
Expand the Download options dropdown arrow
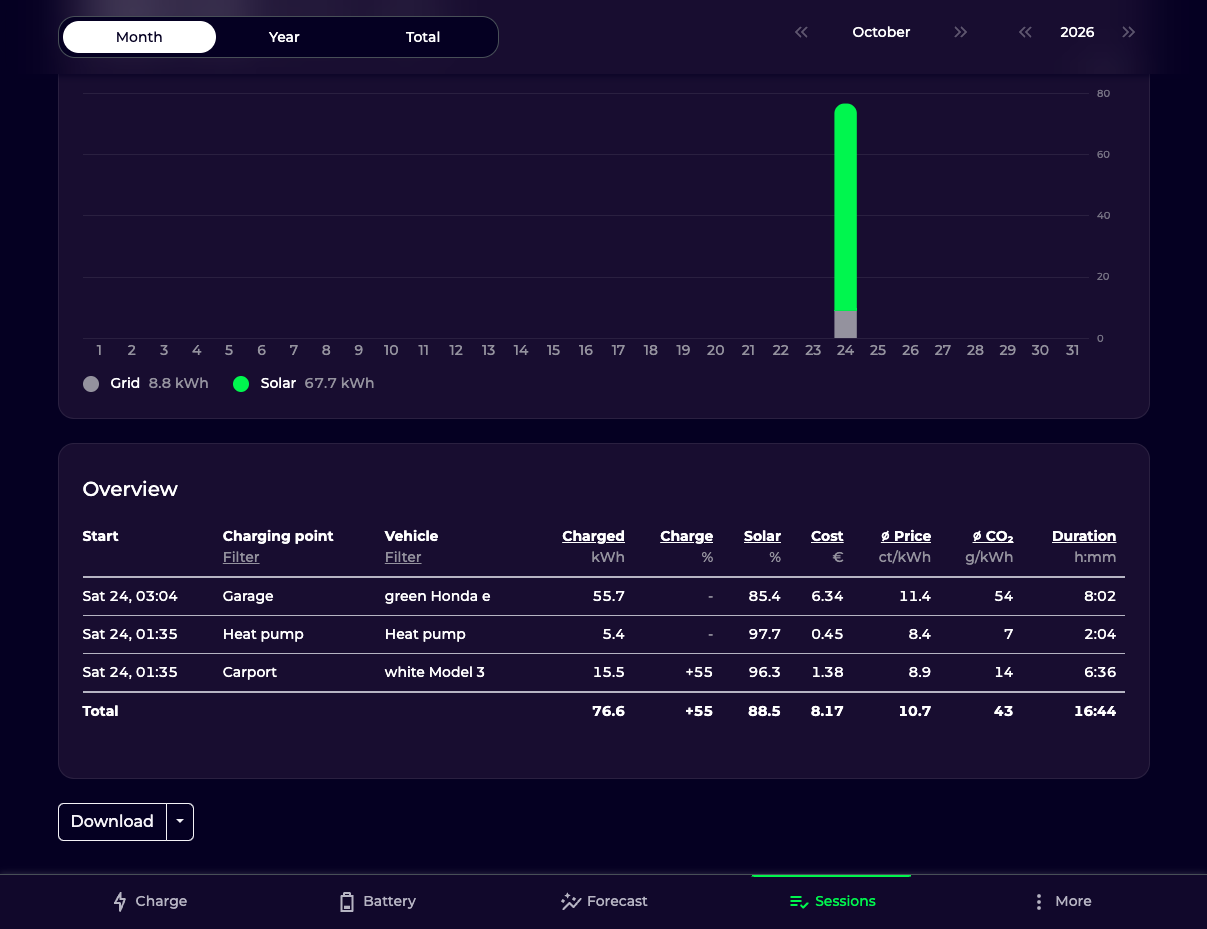(x=180, y=821)
